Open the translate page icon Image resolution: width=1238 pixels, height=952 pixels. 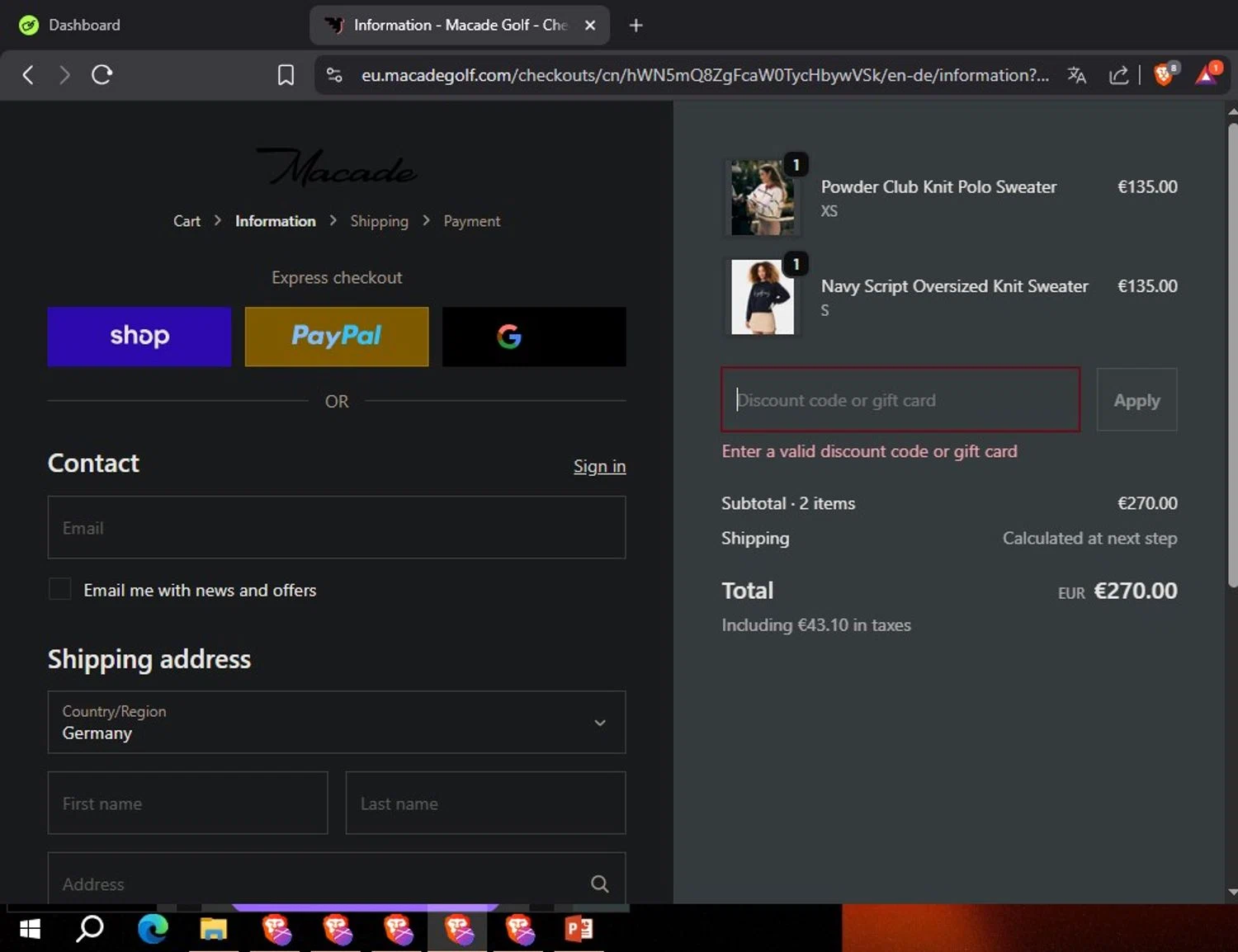click(x=1076, y=75)
